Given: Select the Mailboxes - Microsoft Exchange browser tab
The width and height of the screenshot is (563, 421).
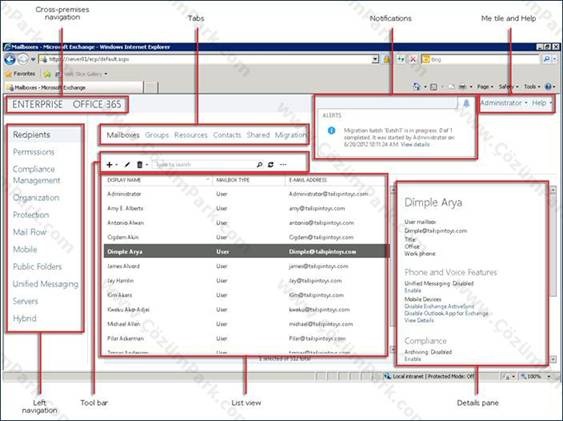Looking at the screenshot, I should pyautogui.click(x=74, y=88).
